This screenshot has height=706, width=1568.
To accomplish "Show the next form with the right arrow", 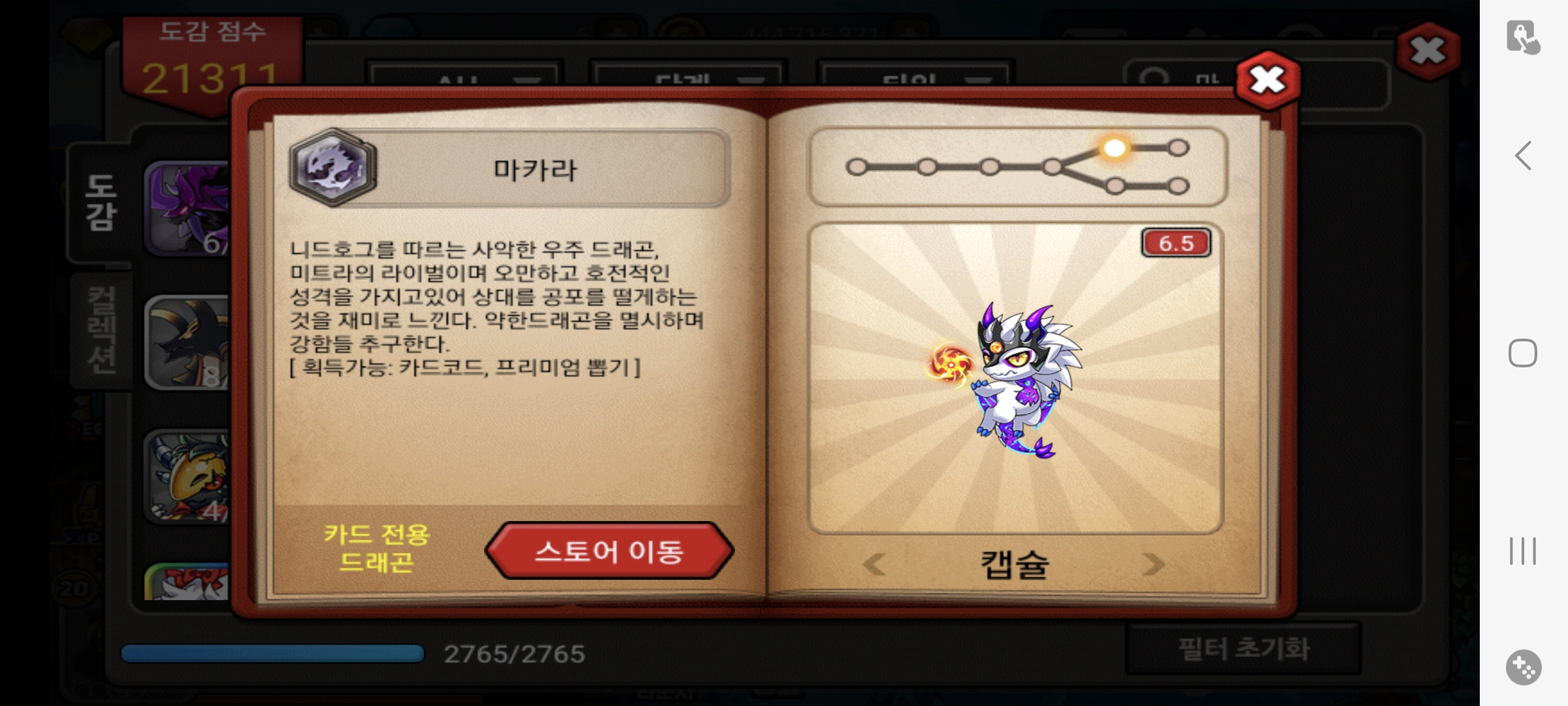I will pos(1153,563).
